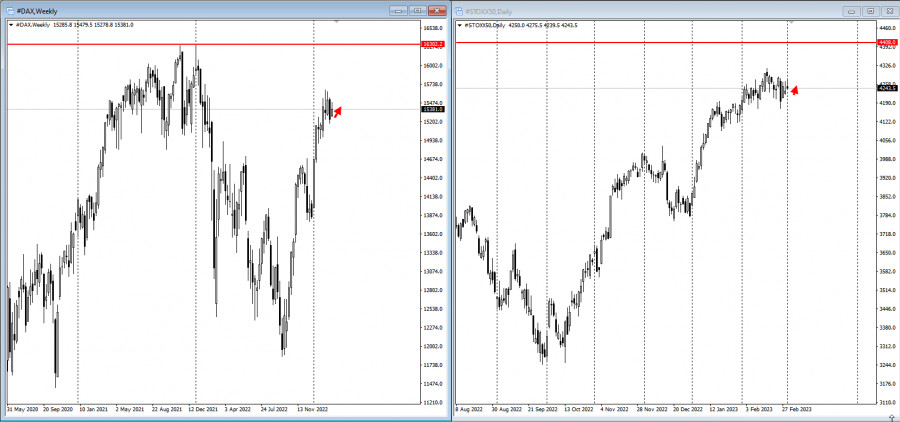This screenshot has height=422, width=900.
Task: Click the 31 May 2020 date label
Action: [22, 410]
